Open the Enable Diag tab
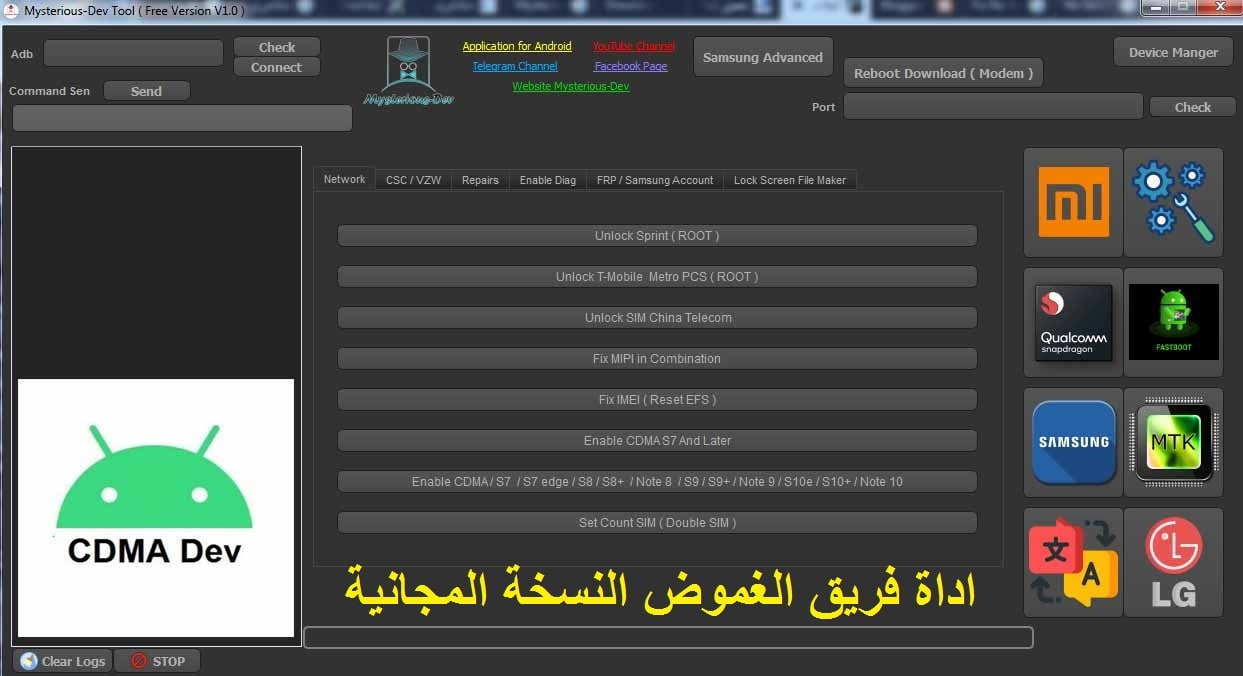This screenshot has height=676, width=1243. tap(547, 180)
